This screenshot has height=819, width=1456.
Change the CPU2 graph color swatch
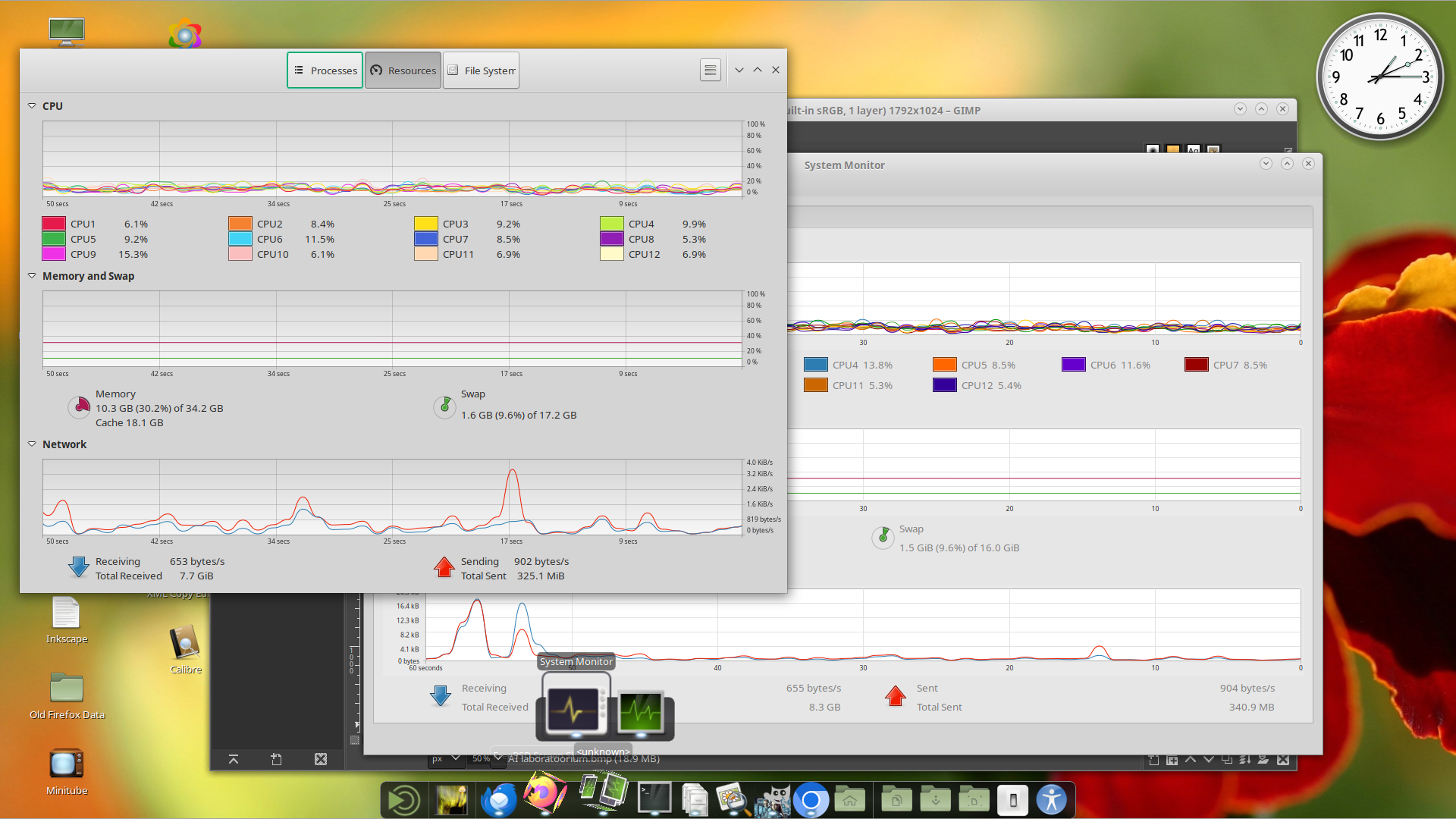click(x=240, y=224)
